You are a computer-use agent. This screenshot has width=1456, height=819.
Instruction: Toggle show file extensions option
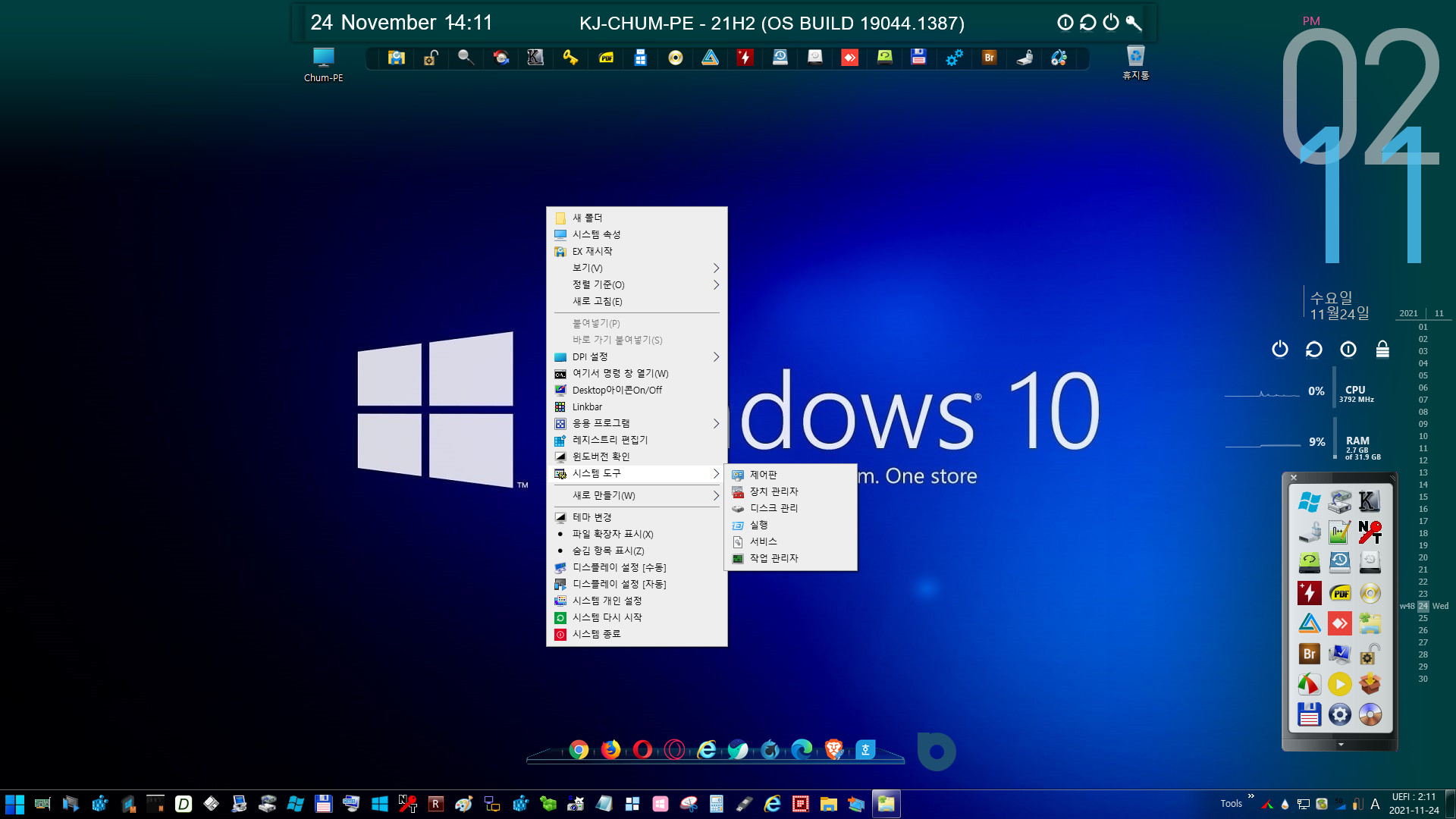click(637, 534)
